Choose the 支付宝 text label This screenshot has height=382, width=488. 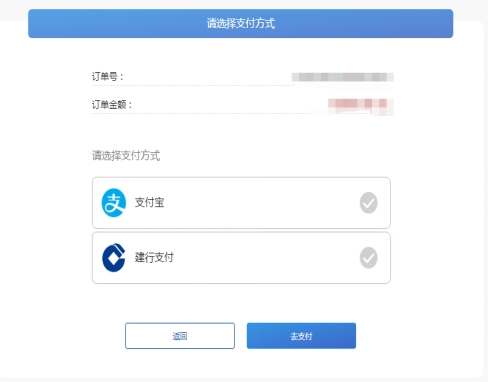[x=149, y=202]
